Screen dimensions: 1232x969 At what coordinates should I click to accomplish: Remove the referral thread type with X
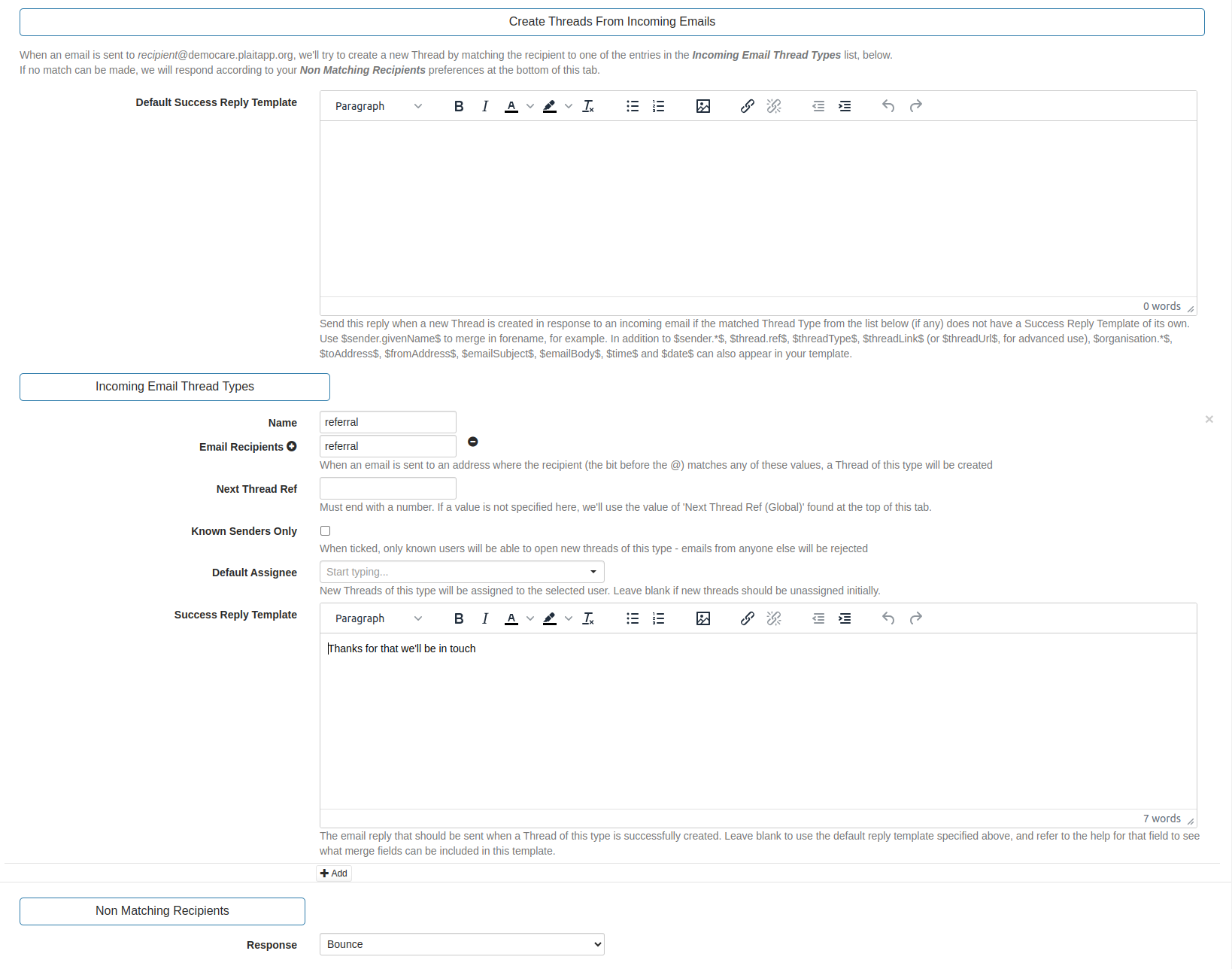[x=1209, y=419]
